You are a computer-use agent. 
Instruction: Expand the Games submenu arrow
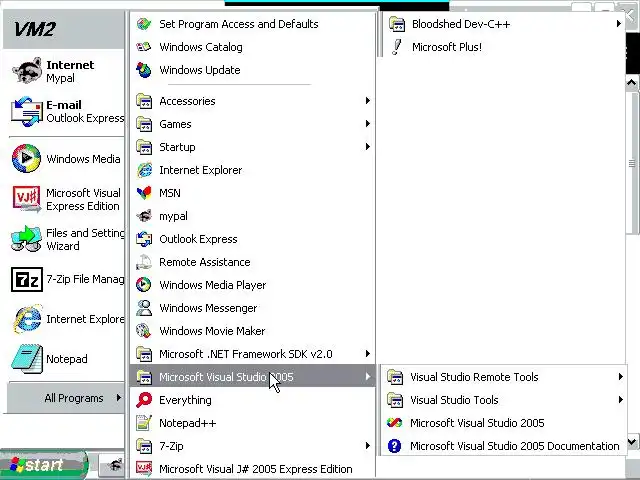point(368,124)
